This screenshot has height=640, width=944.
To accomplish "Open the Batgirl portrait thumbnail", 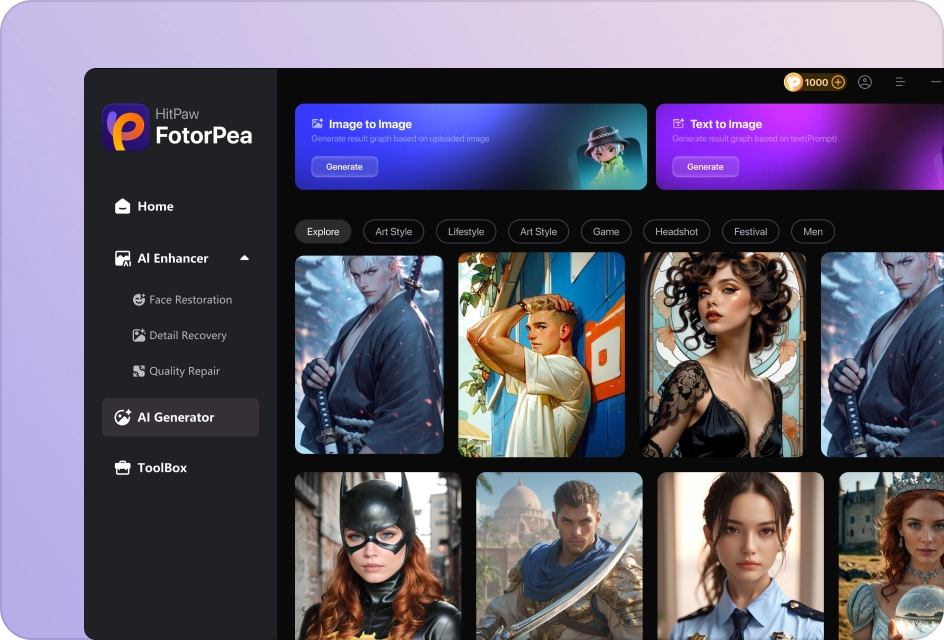I will pos(378,556).
